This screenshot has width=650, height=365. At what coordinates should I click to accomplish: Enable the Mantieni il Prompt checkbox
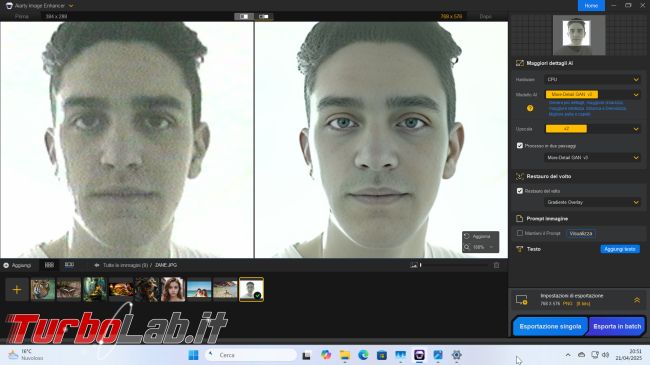click(x=520, y=233)
